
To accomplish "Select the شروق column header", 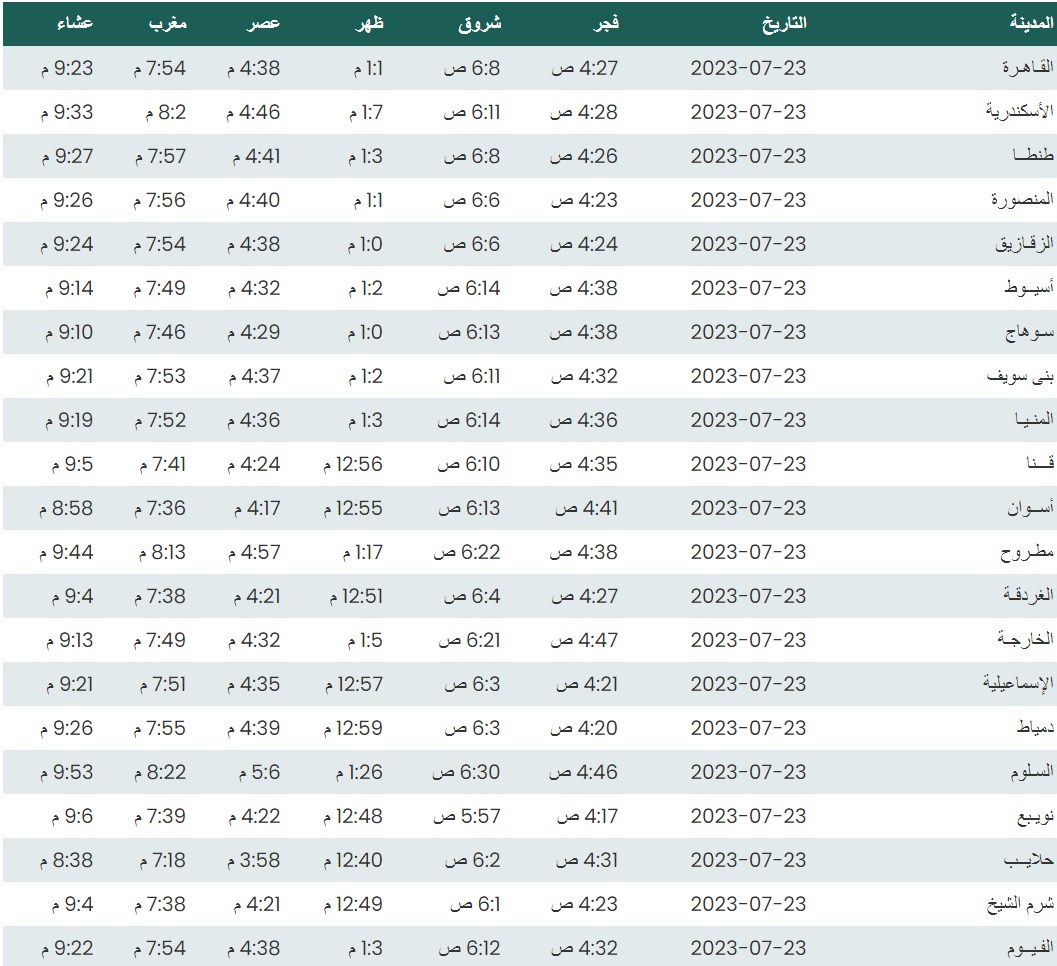I will (x=479, y=23).
